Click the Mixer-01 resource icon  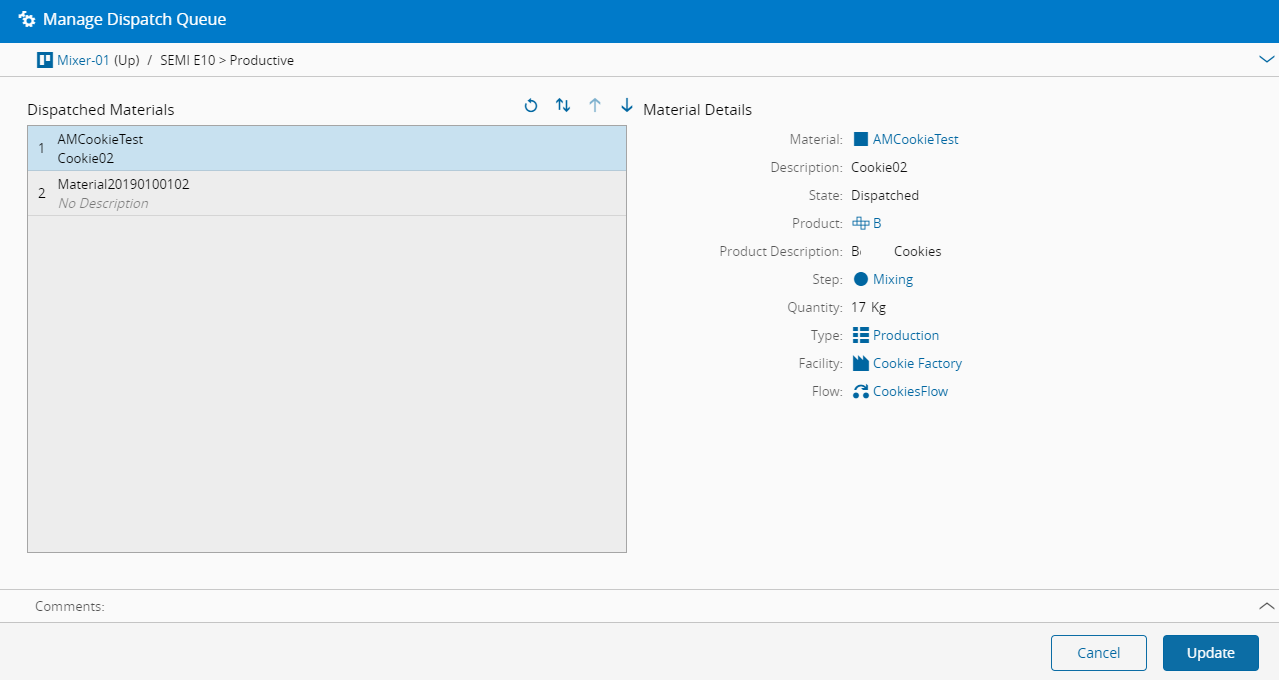click(x=44, y=60)
